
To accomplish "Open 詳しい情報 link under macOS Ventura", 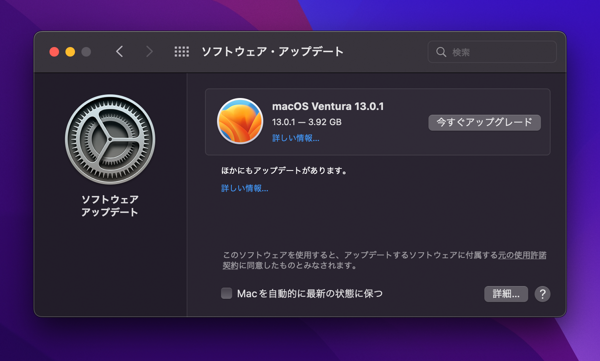I will coord(295,138).
